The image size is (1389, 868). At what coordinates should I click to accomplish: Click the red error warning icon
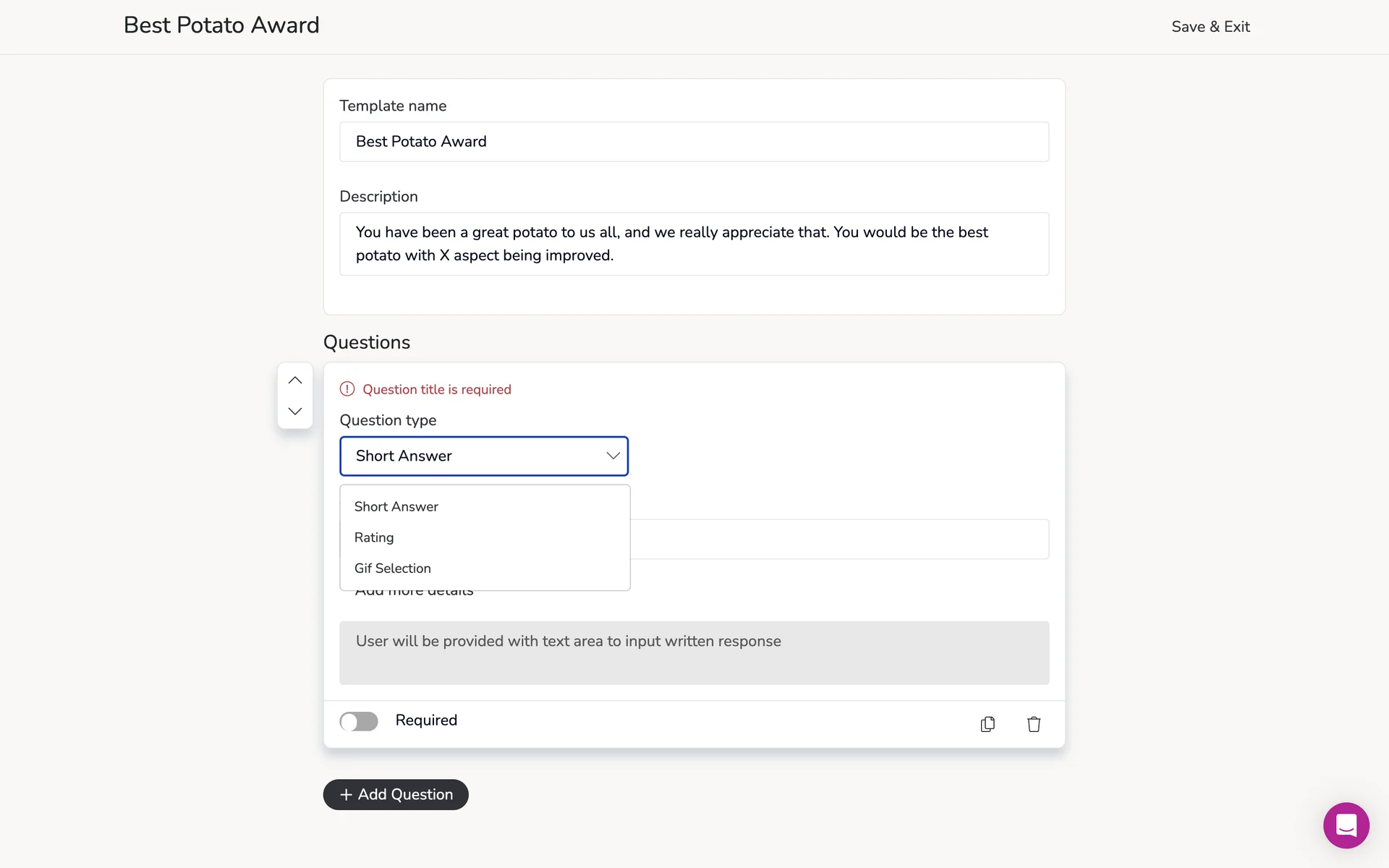click(347, 389)
